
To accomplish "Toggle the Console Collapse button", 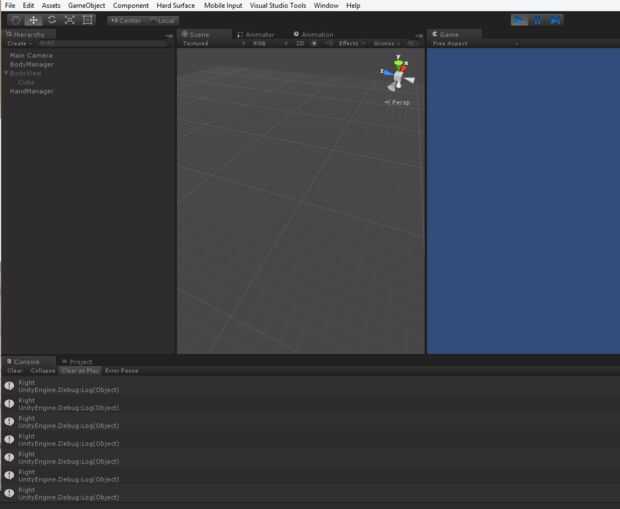I will (42, 371).
